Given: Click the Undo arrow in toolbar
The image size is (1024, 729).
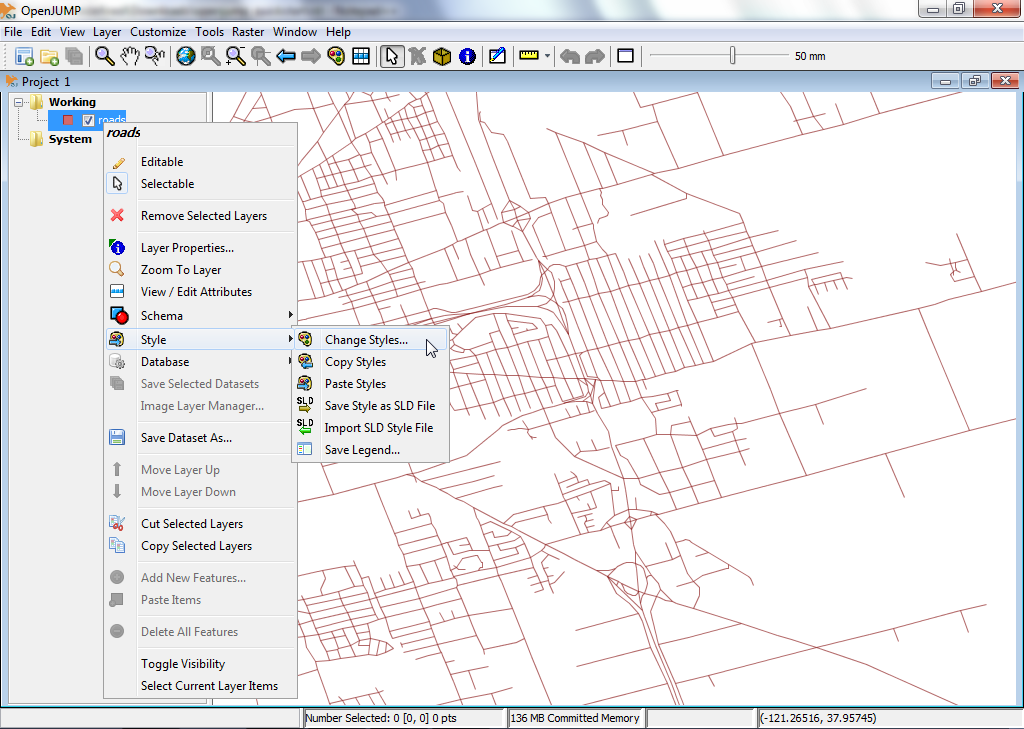Looking at the screenshot, I should pos(569,56).
